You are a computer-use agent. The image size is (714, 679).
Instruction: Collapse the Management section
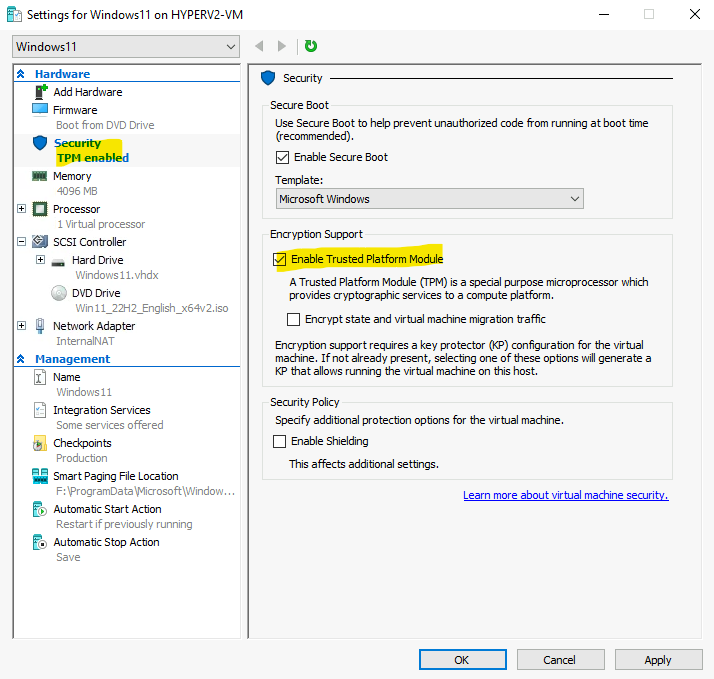tap(20, 359)
